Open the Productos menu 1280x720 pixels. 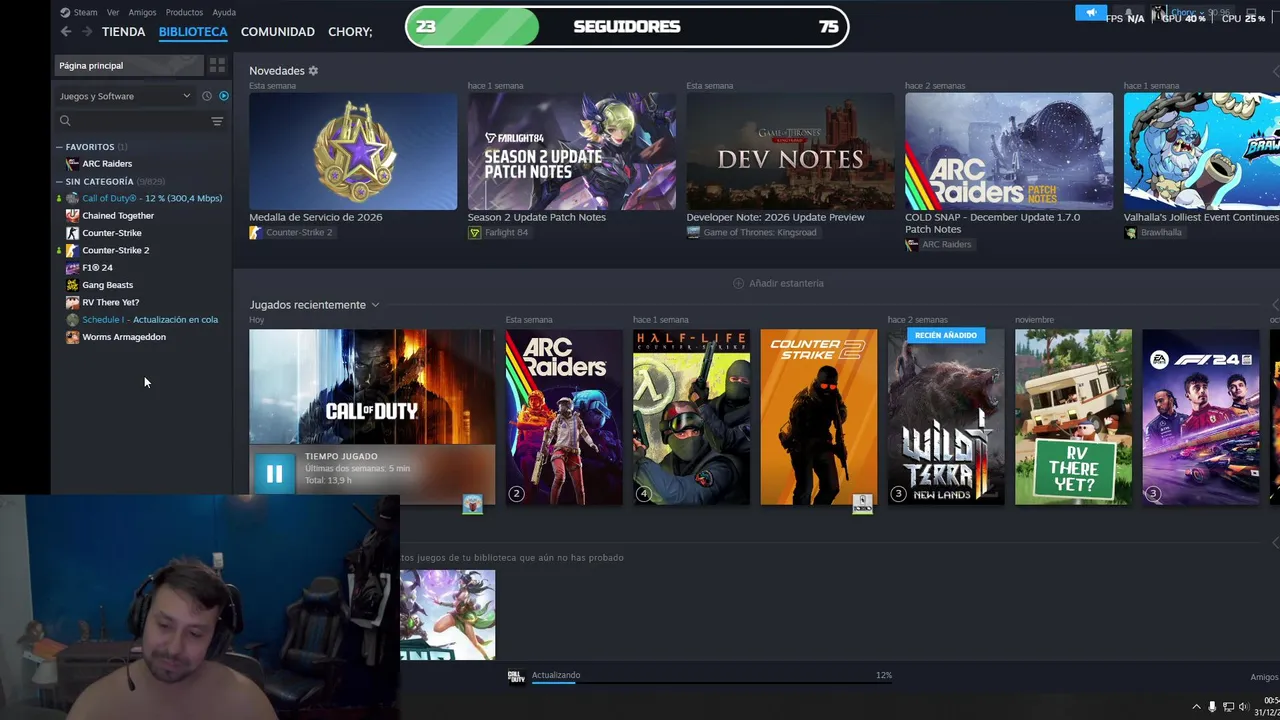click(x=184, y=12)
